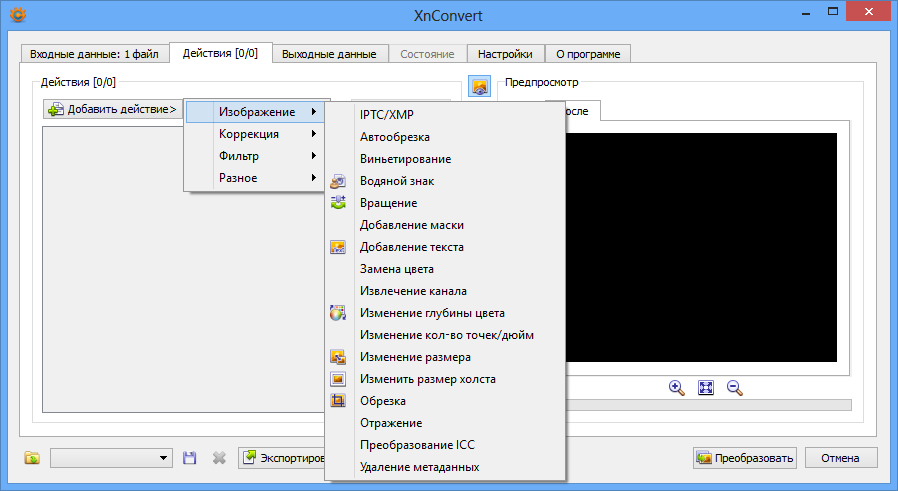Expand the Изображение submenu
Screen dimensions: 898x491
click(254, 112)
